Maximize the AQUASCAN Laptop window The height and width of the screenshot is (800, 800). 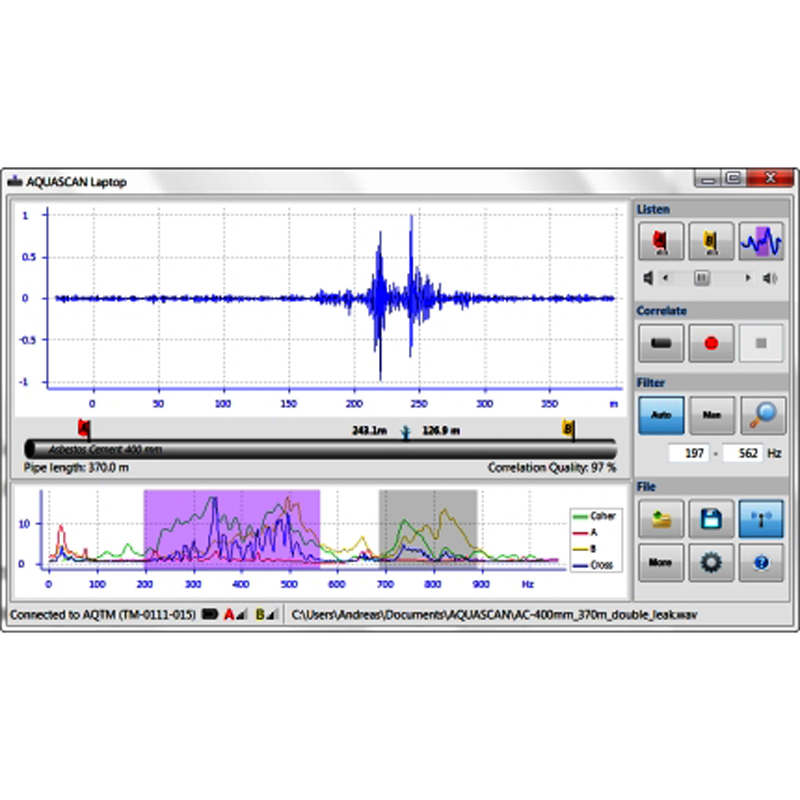point(734,179)
